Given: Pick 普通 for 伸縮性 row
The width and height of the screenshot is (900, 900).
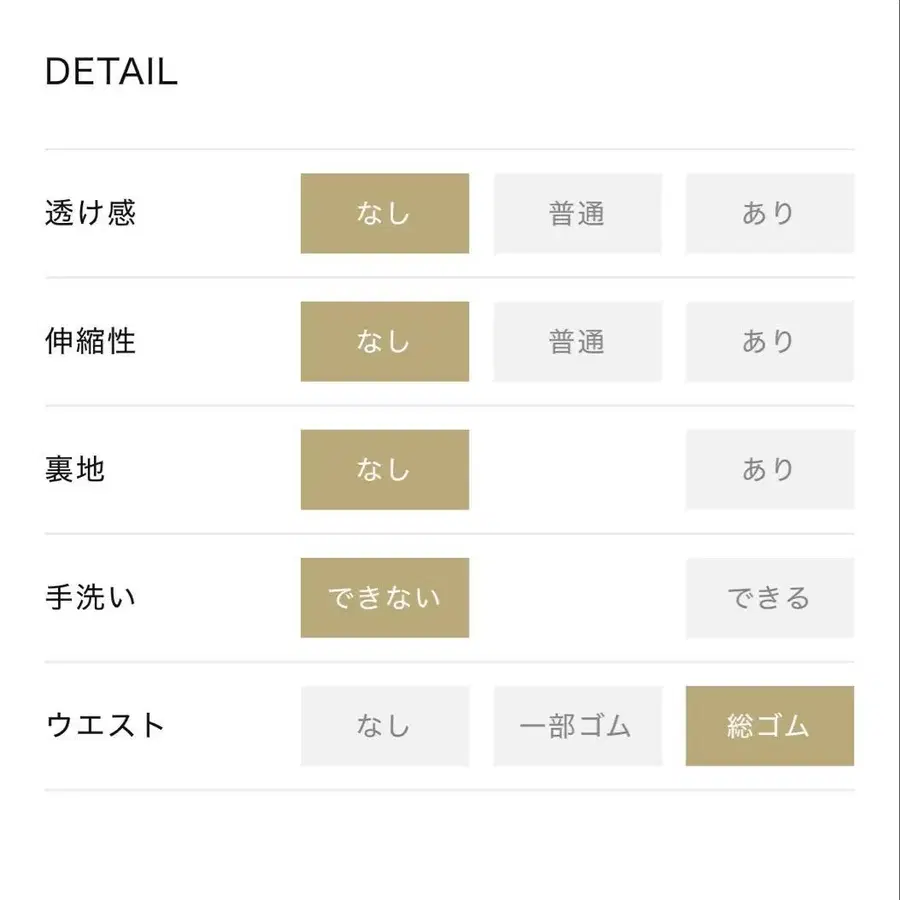Looking at the screenshot, I should click(577, 341).
